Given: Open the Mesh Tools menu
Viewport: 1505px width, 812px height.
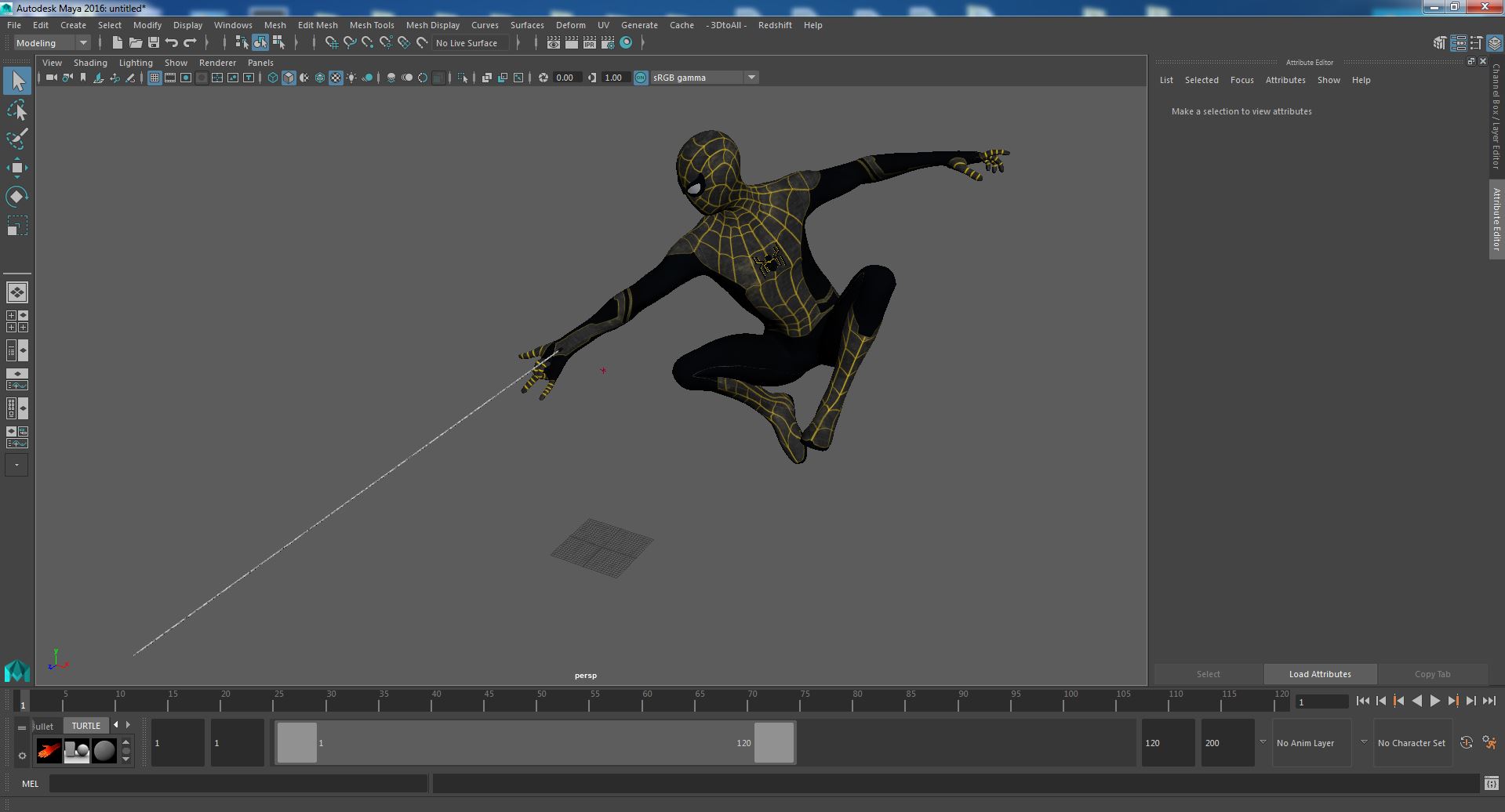Looking at the screenshot, I should point(372,25).
